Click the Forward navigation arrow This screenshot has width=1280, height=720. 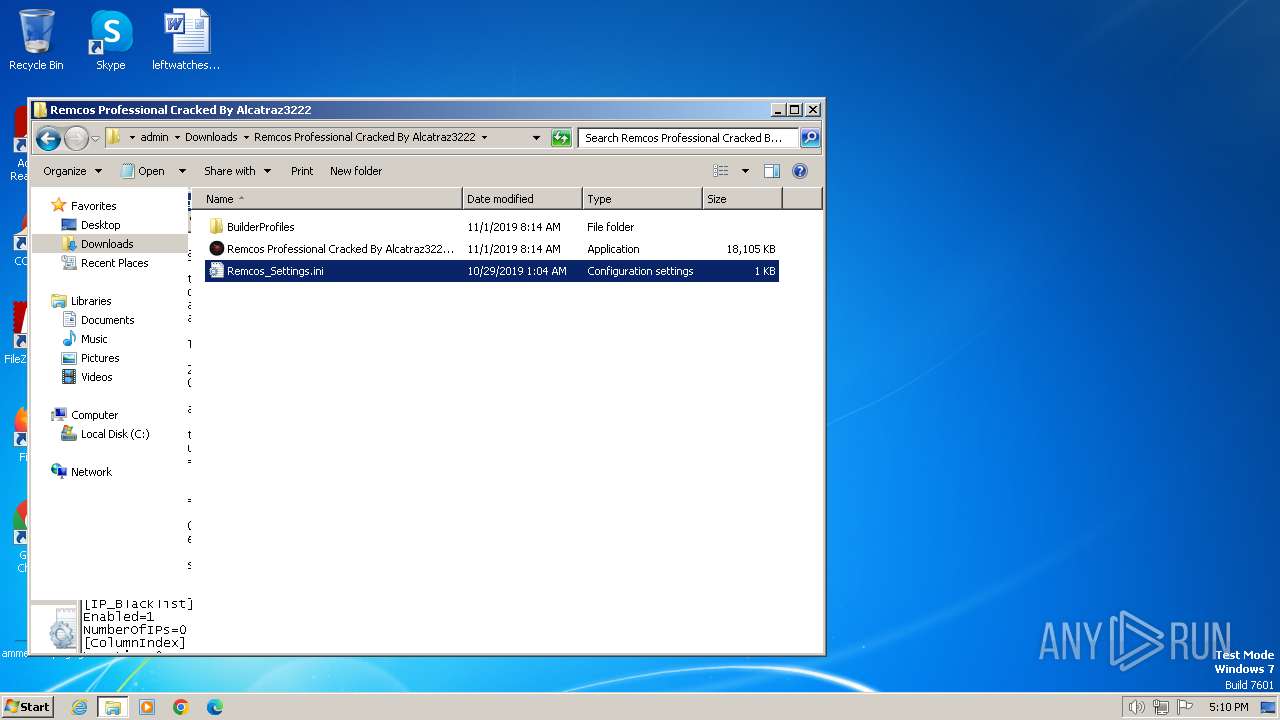[76, 138]
